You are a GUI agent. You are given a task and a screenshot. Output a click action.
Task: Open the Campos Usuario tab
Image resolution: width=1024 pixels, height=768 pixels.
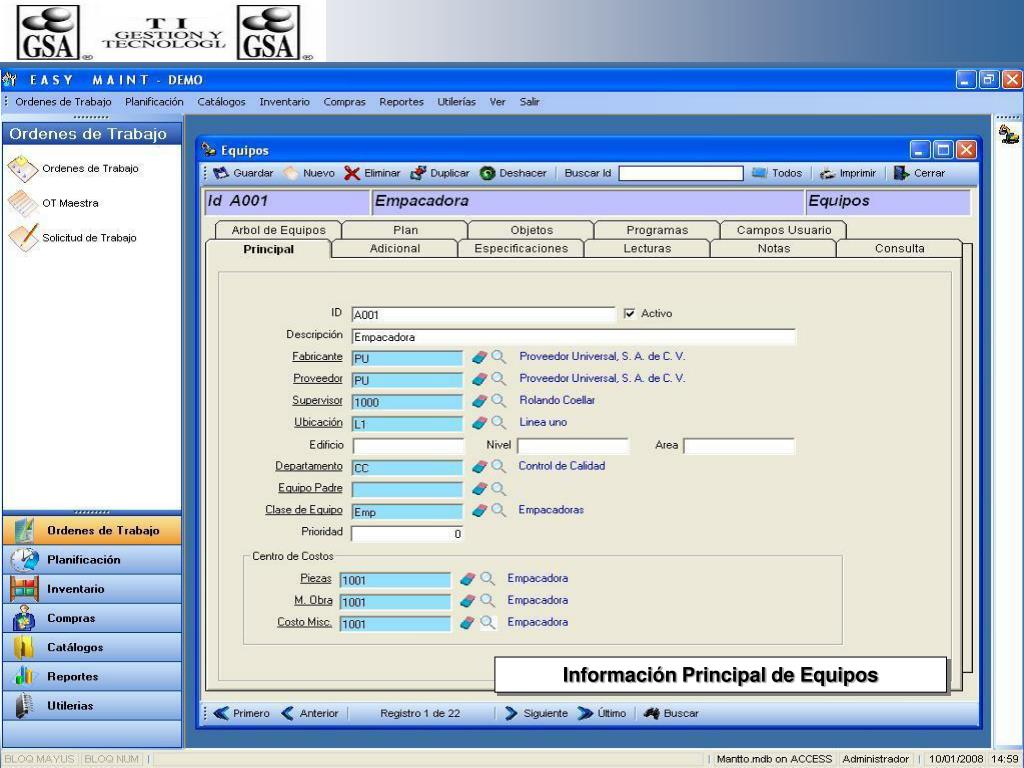pyautogui.click(x=784, y=230)
